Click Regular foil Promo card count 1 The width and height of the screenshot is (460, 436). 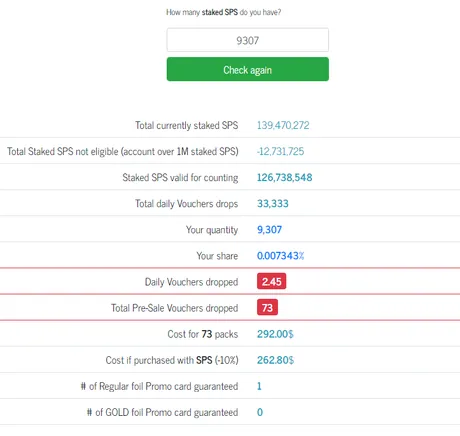[x=259, y=386]
